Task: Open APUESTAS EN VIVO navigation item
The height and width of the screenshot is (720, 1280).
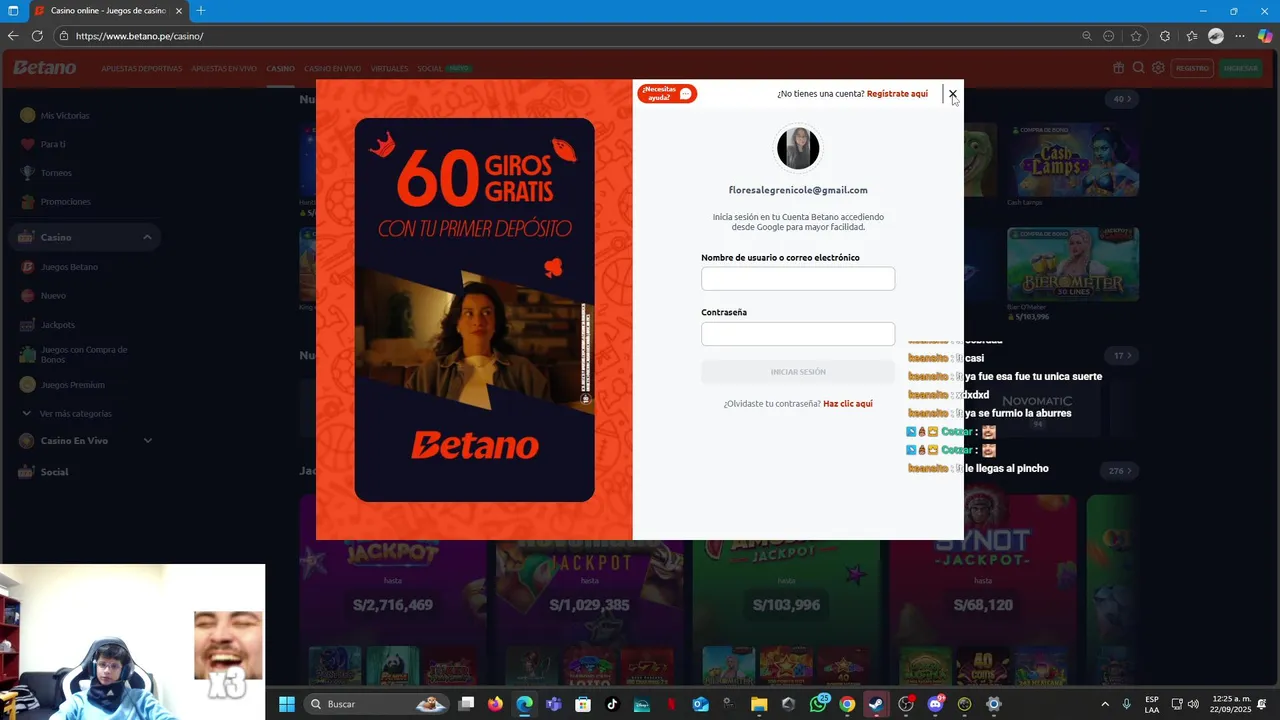Action: (224, 69)
